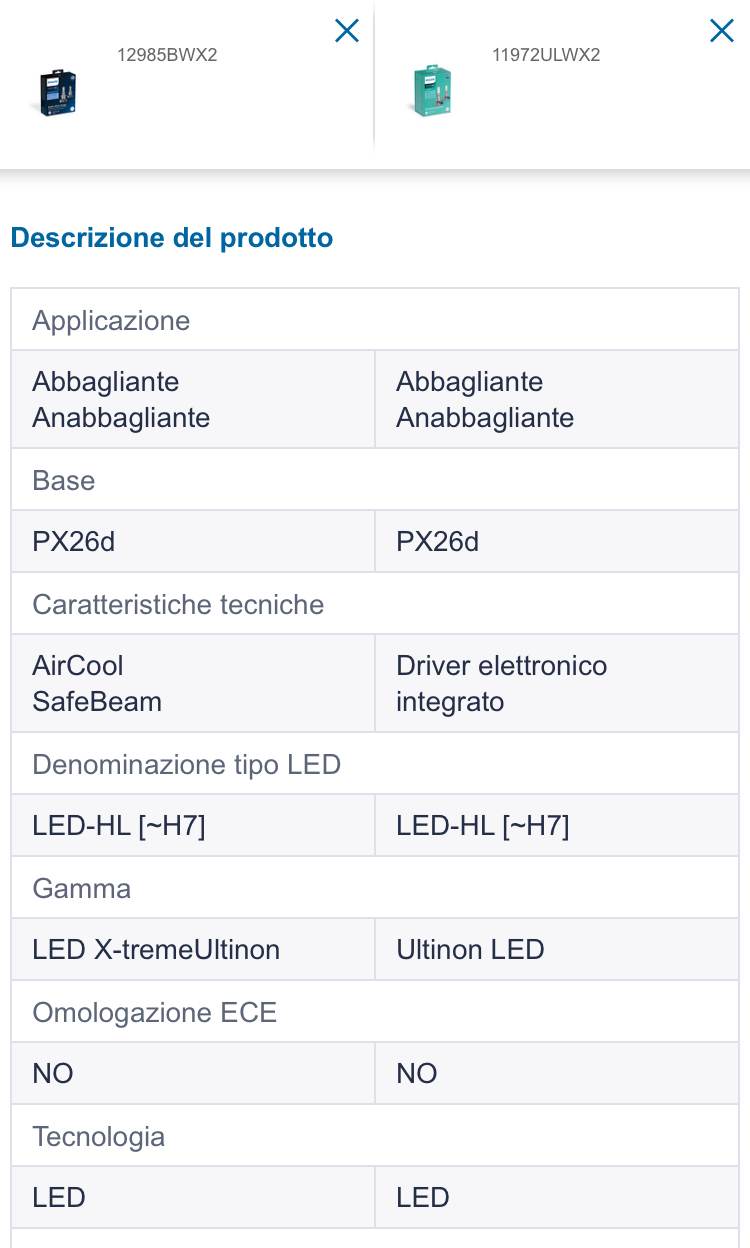Click the 12985BWX2 product code

pos(167,55)
